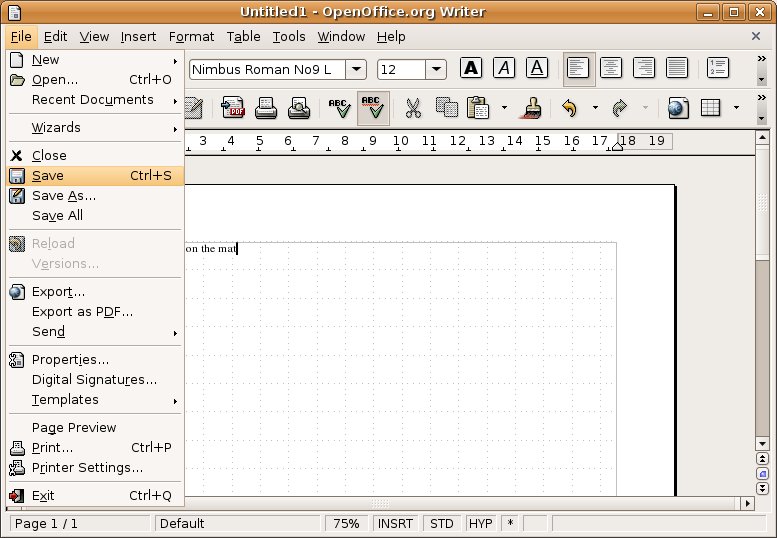Click the Undo arrow icon
Screen dimensions: 777x538
pyautogui.click(x=570, y=108)
